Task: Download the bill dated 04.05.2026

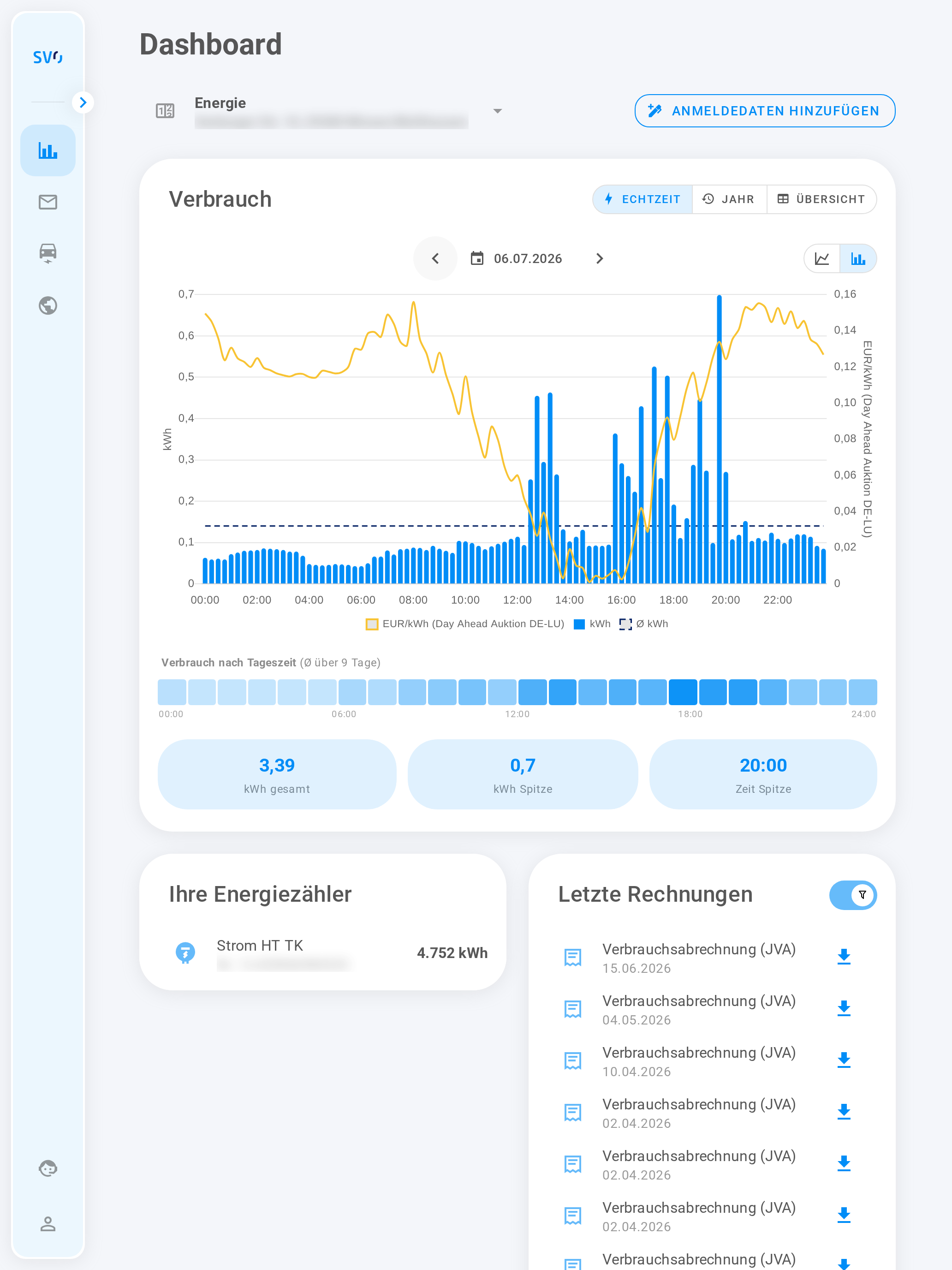Action: (844, 1008)
